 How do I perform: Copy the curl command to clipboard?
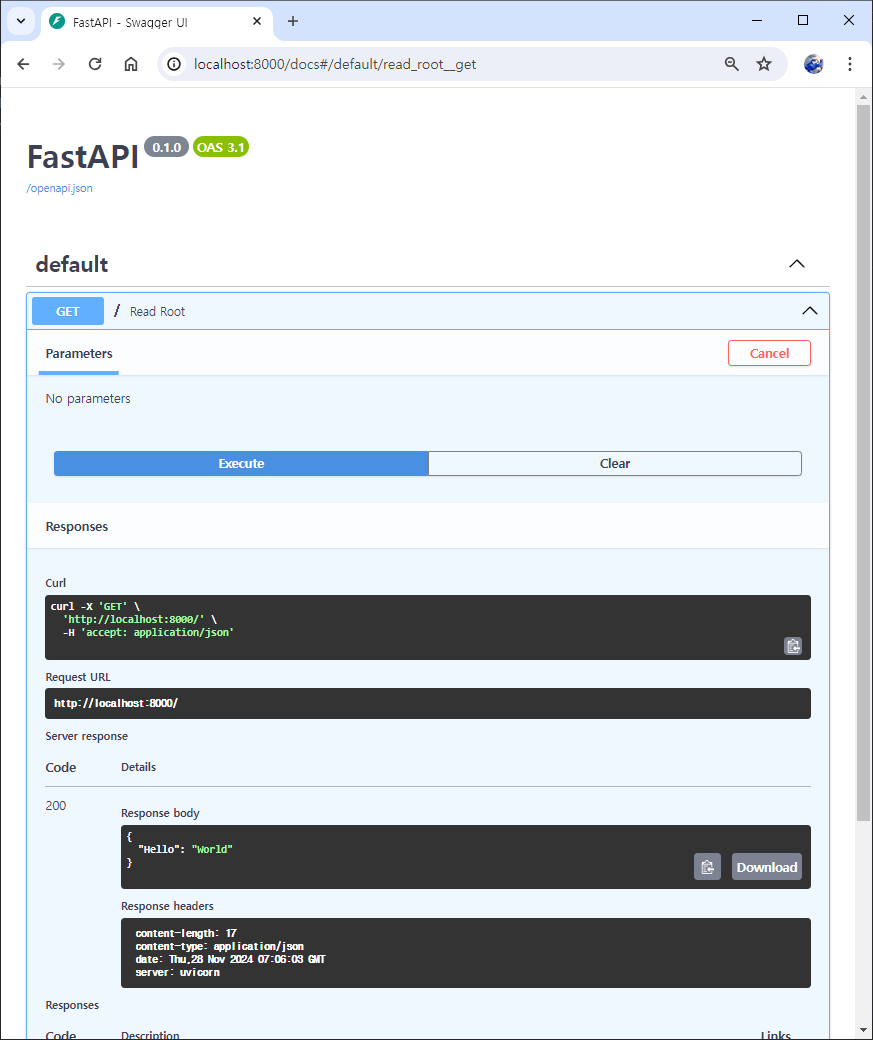793,645
